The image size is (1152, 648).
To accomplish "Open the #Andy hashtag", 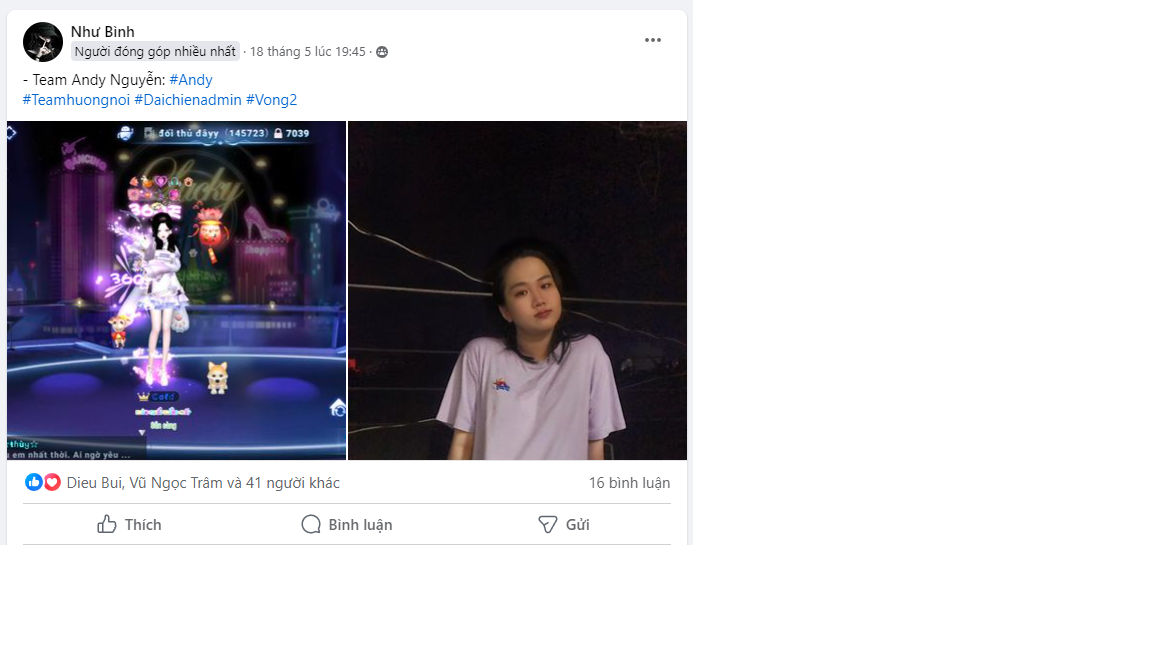I will 191,79.
